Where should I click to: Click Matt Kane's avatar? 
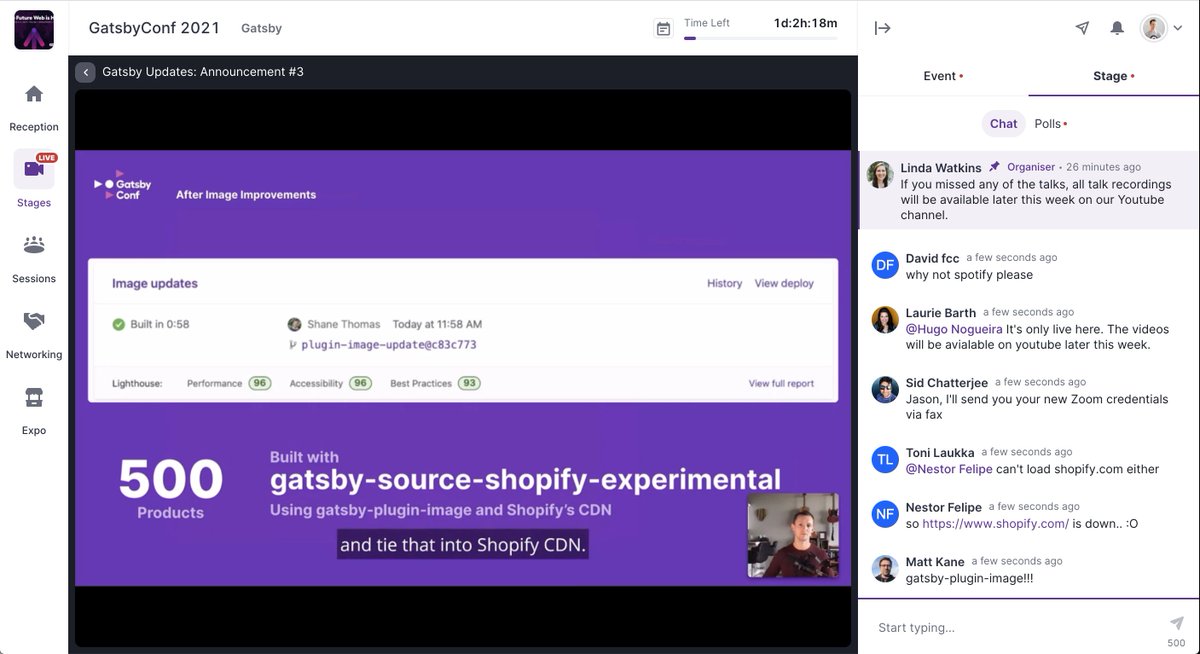[885, 568]
